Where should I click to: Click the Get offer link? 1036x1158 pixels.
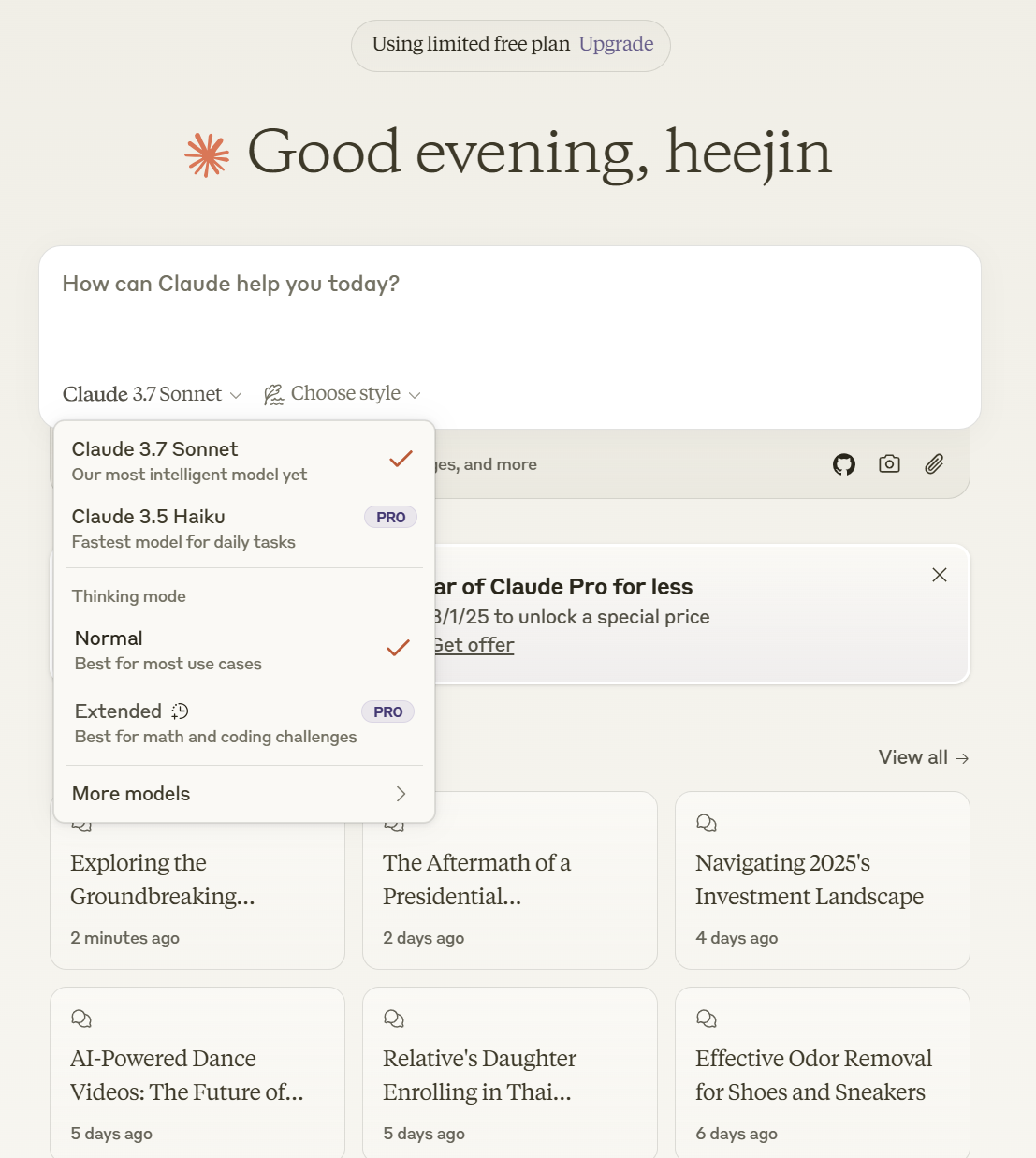click(x=474, y=645)
